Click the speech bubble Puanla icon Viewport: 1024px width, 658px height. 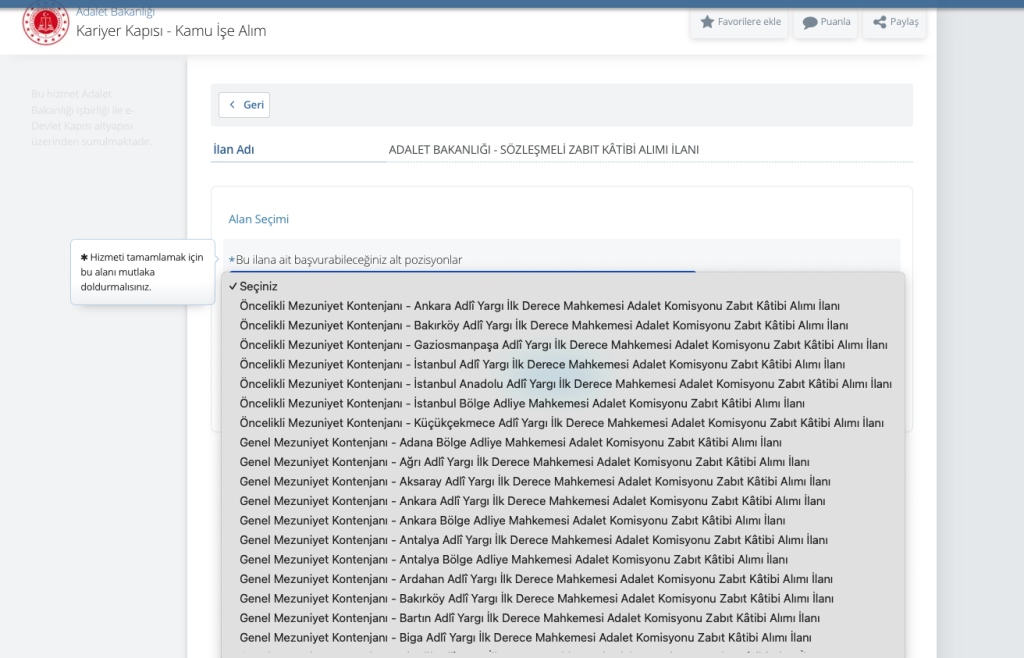click(810, 22)
